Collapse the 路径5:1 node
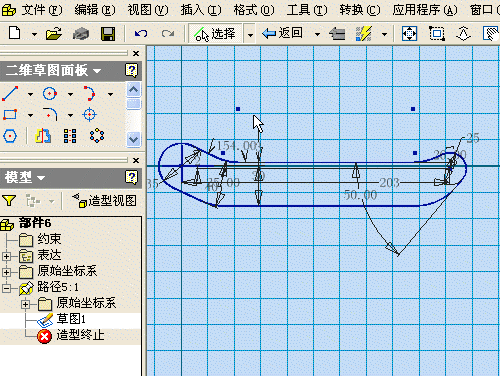Viewport: 500px width, 376px height. click(x=6, y=288)
